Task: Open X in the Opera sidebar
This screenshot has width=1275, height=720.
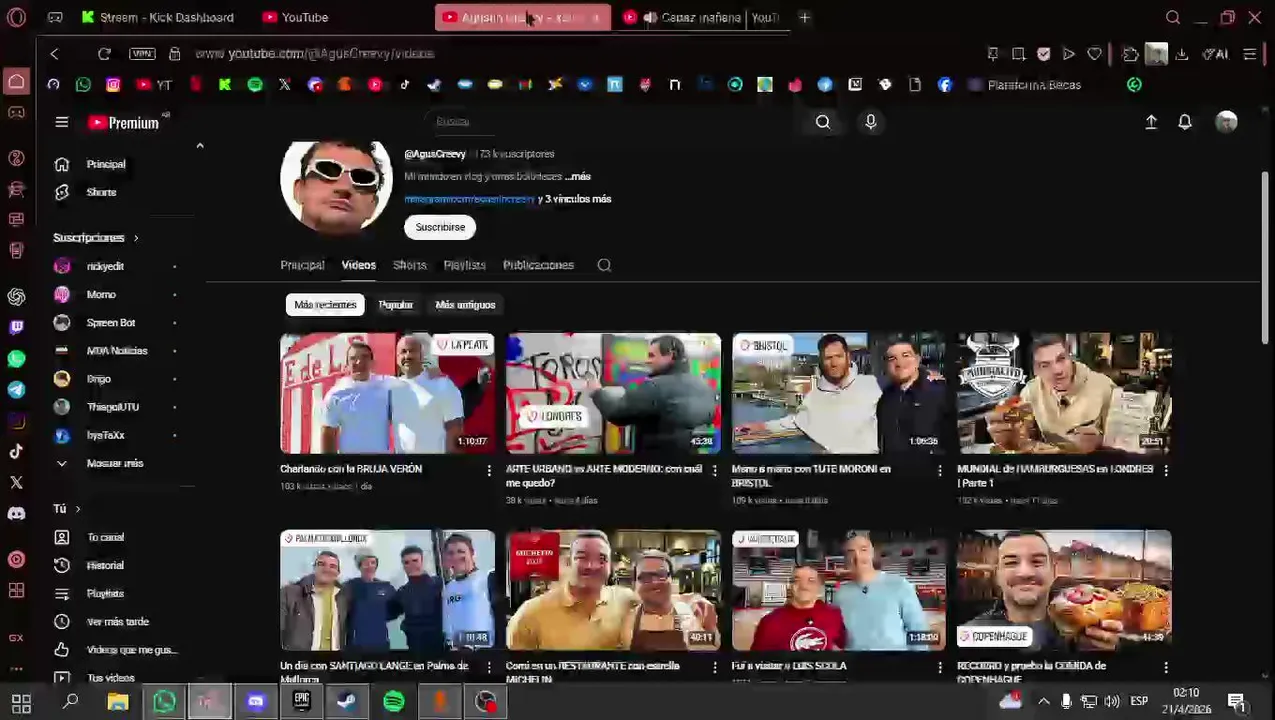Action: (x=16, y=482)
